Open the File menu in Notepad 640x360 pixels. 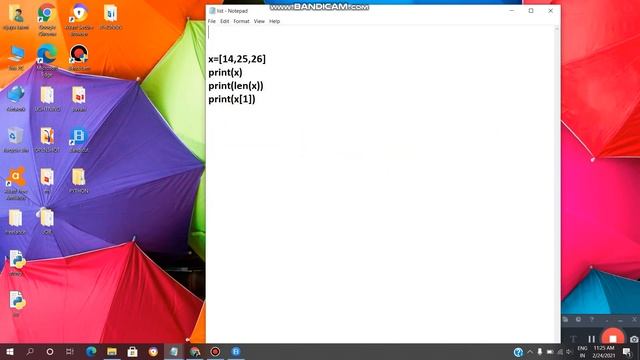pyautogui.click(x=211, y=21)
